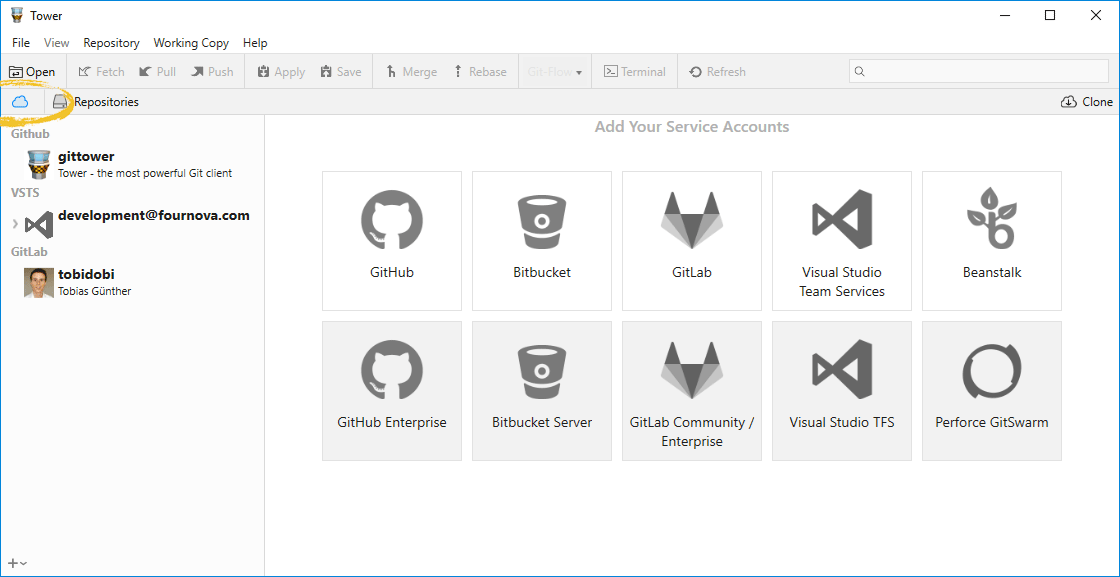
Task: Apply the stashed changes via Apply icon
Action: tap(279, 71)
